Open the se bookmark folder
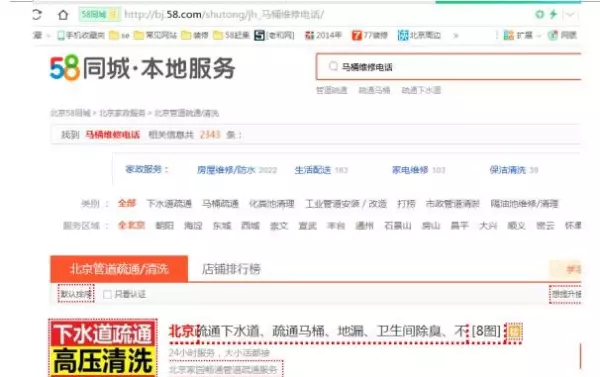This screenshot has width=600, height=377. click(119, 36)
